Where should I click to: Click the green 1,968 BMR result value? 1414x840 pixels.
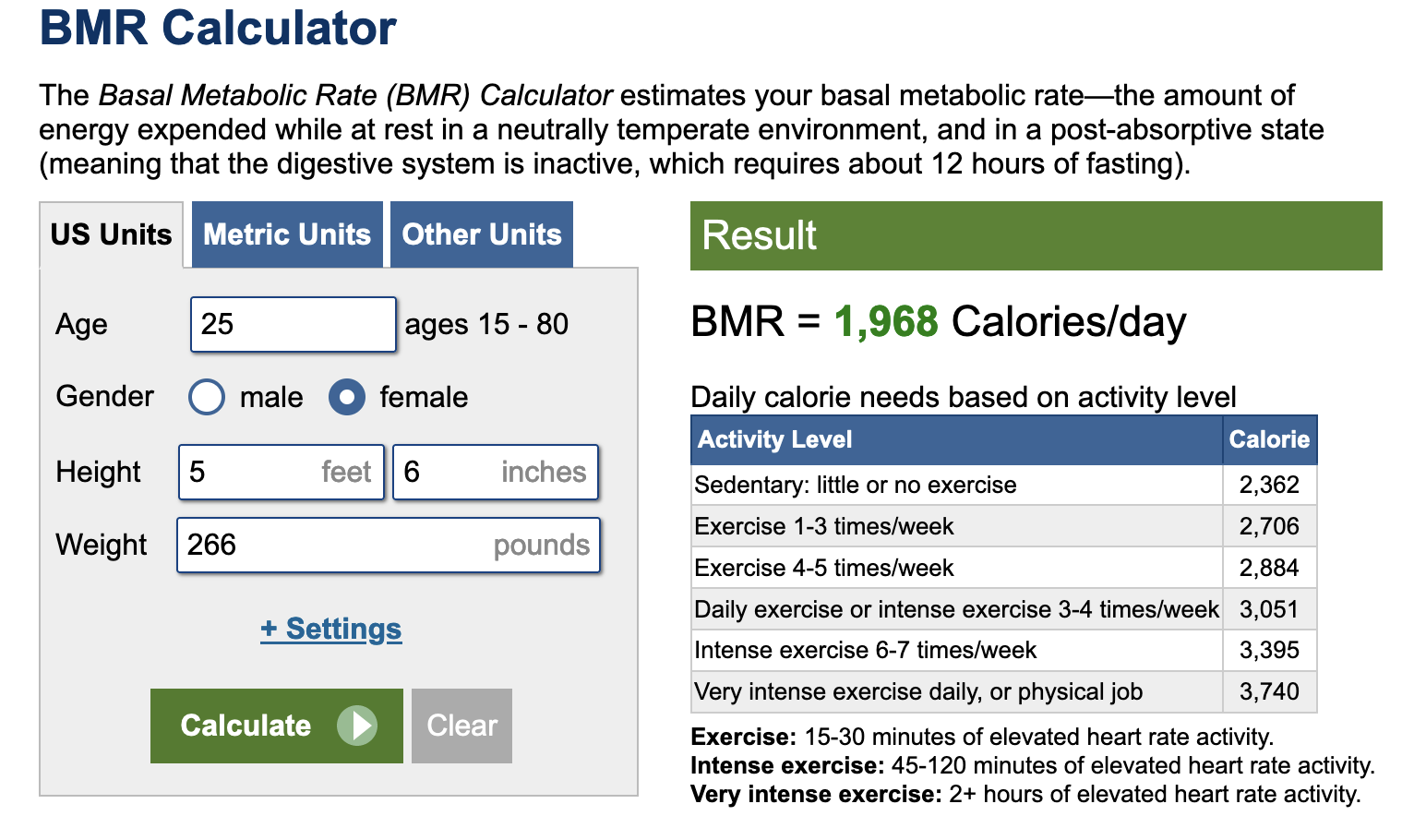(886, 322)
